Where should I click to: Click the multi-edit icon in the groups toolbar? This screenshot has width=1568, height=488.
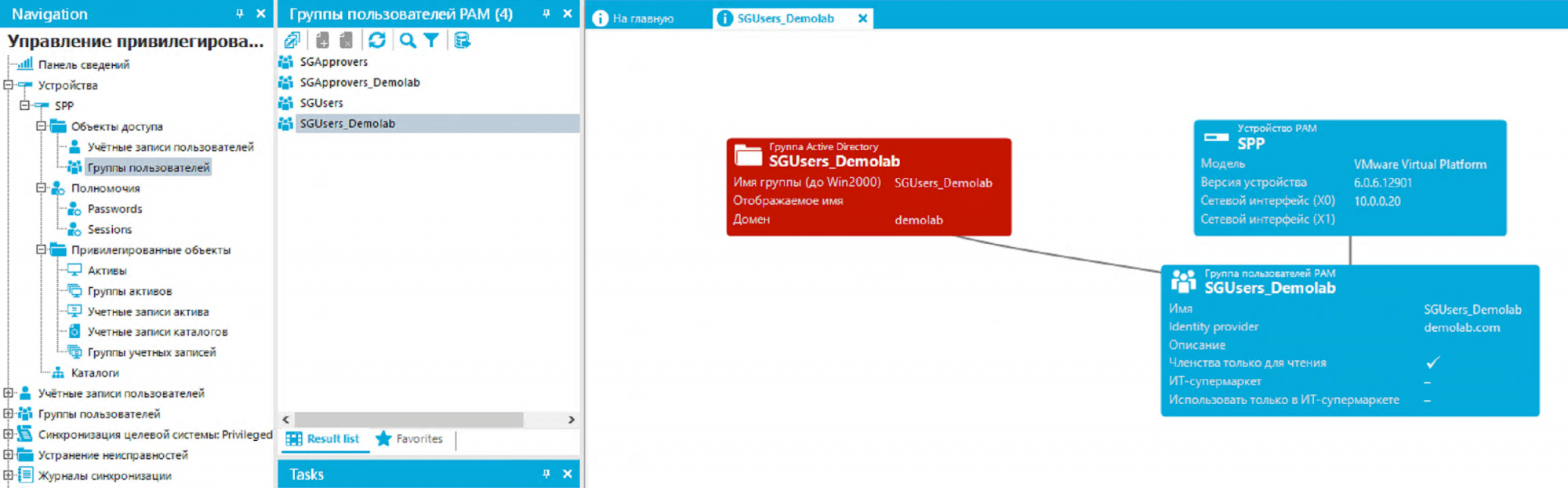[x=292, y=40]
